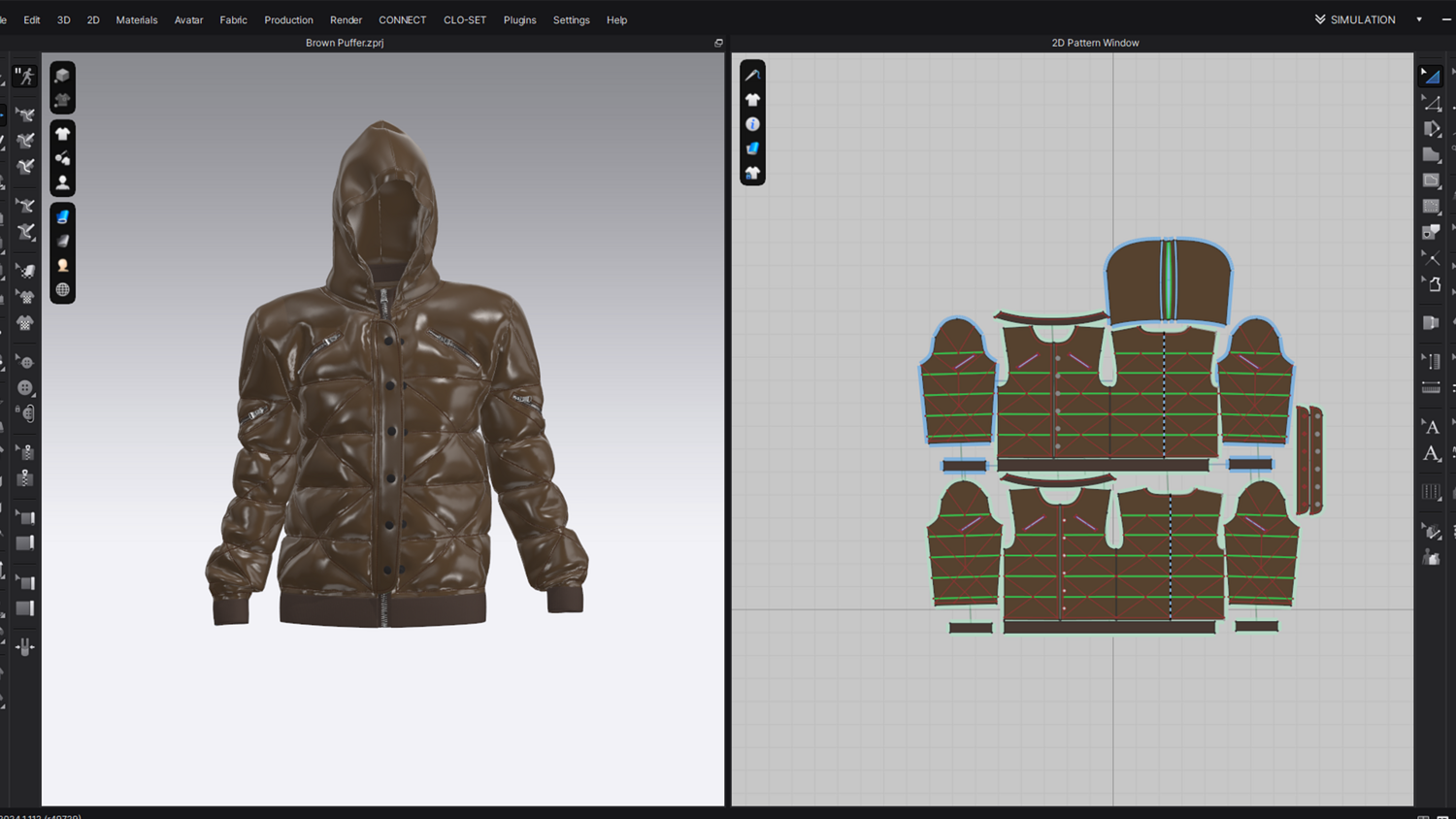
Task: Open the Materials menu
Action: 136,19
